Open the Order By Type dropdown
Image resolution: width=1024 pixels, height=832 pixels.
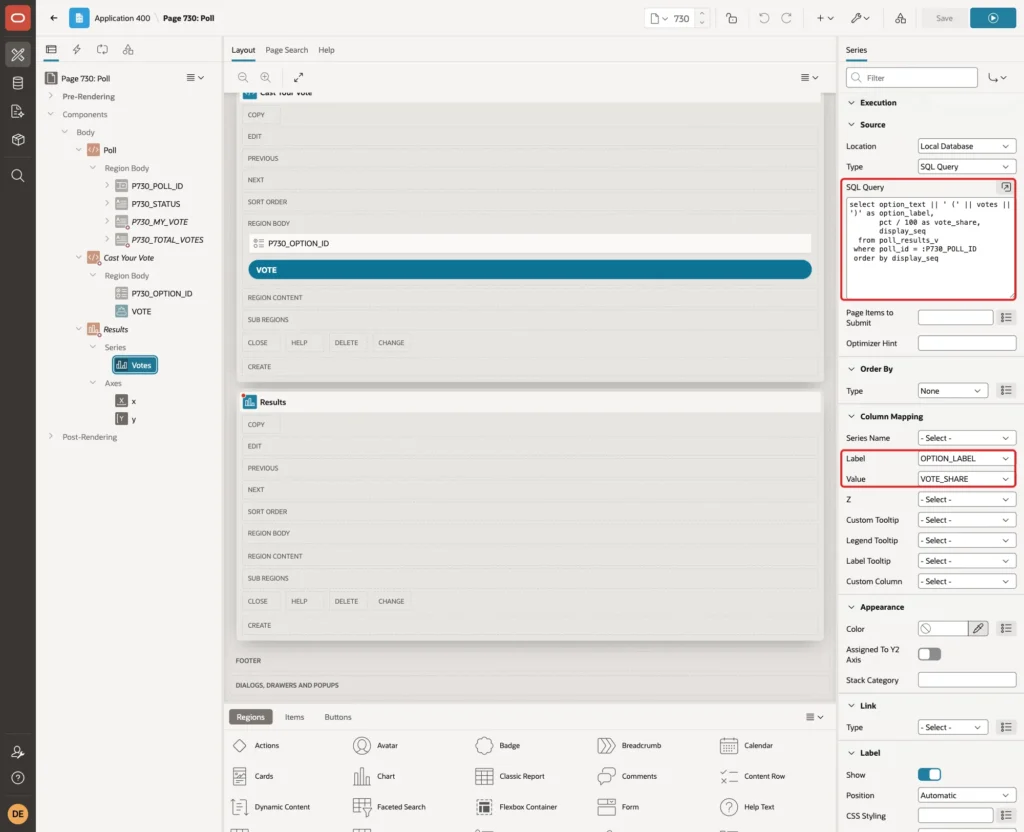click(x=952, y=391)
